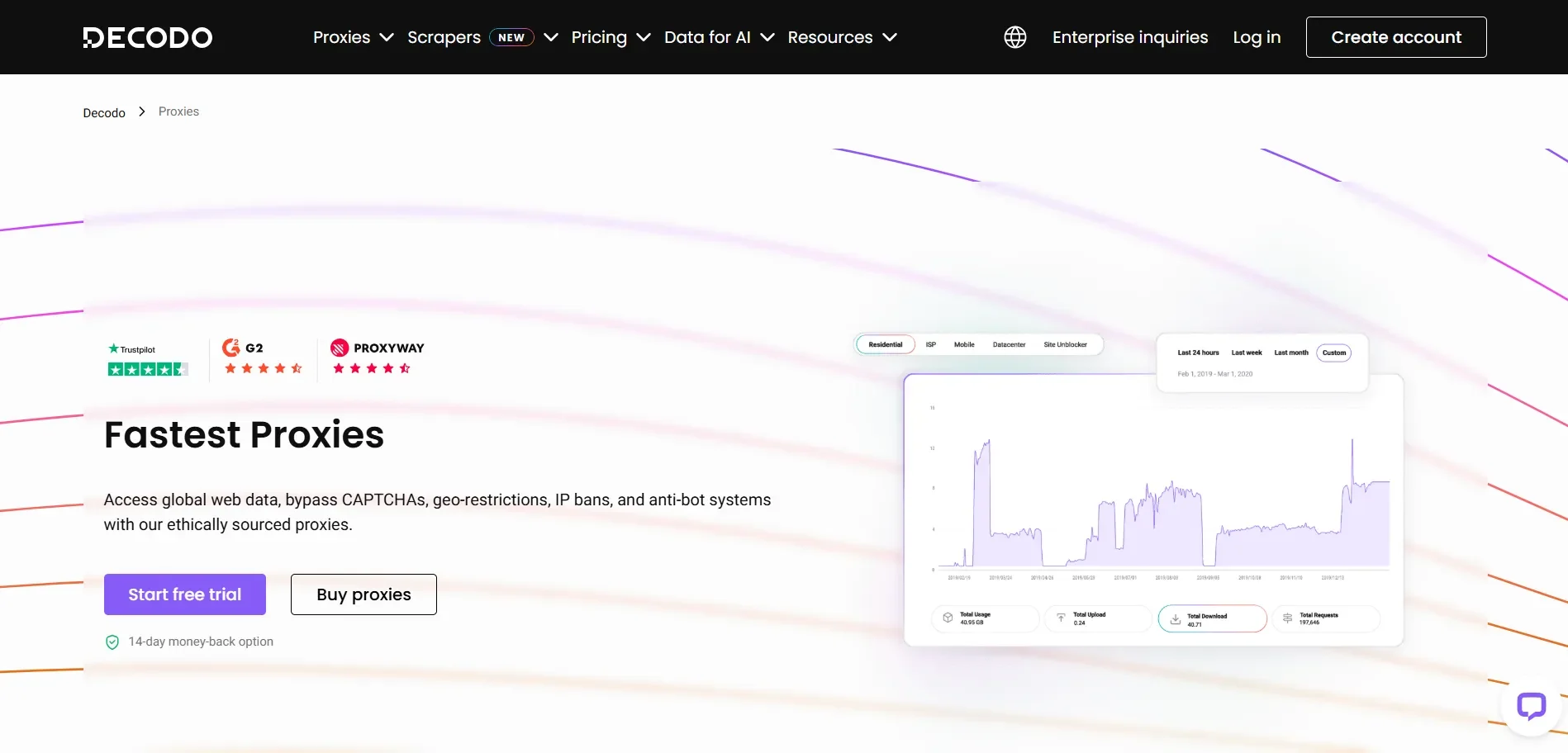Click the breadcrumb chevron separator
The height and width of the screenshot is (753, 1568).
(142, 111)
